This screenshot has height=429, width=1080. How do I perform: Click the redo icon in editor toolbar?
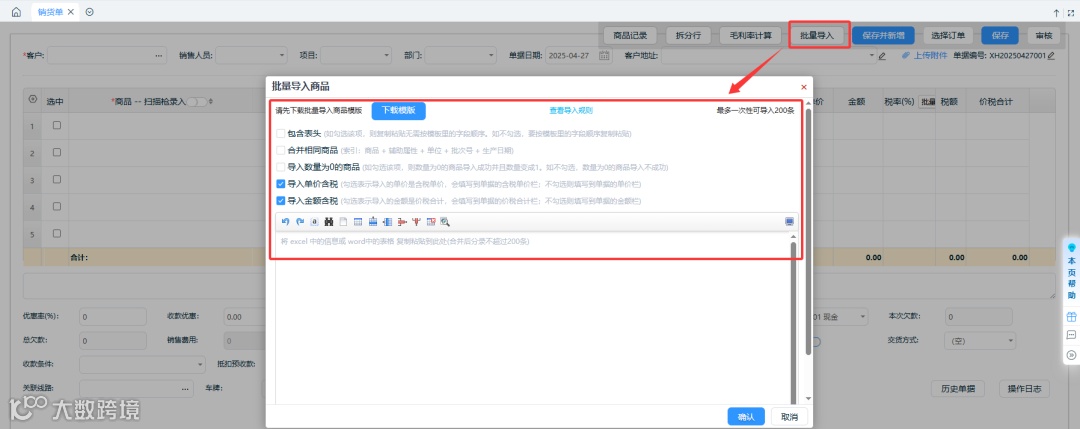[300, 222]
